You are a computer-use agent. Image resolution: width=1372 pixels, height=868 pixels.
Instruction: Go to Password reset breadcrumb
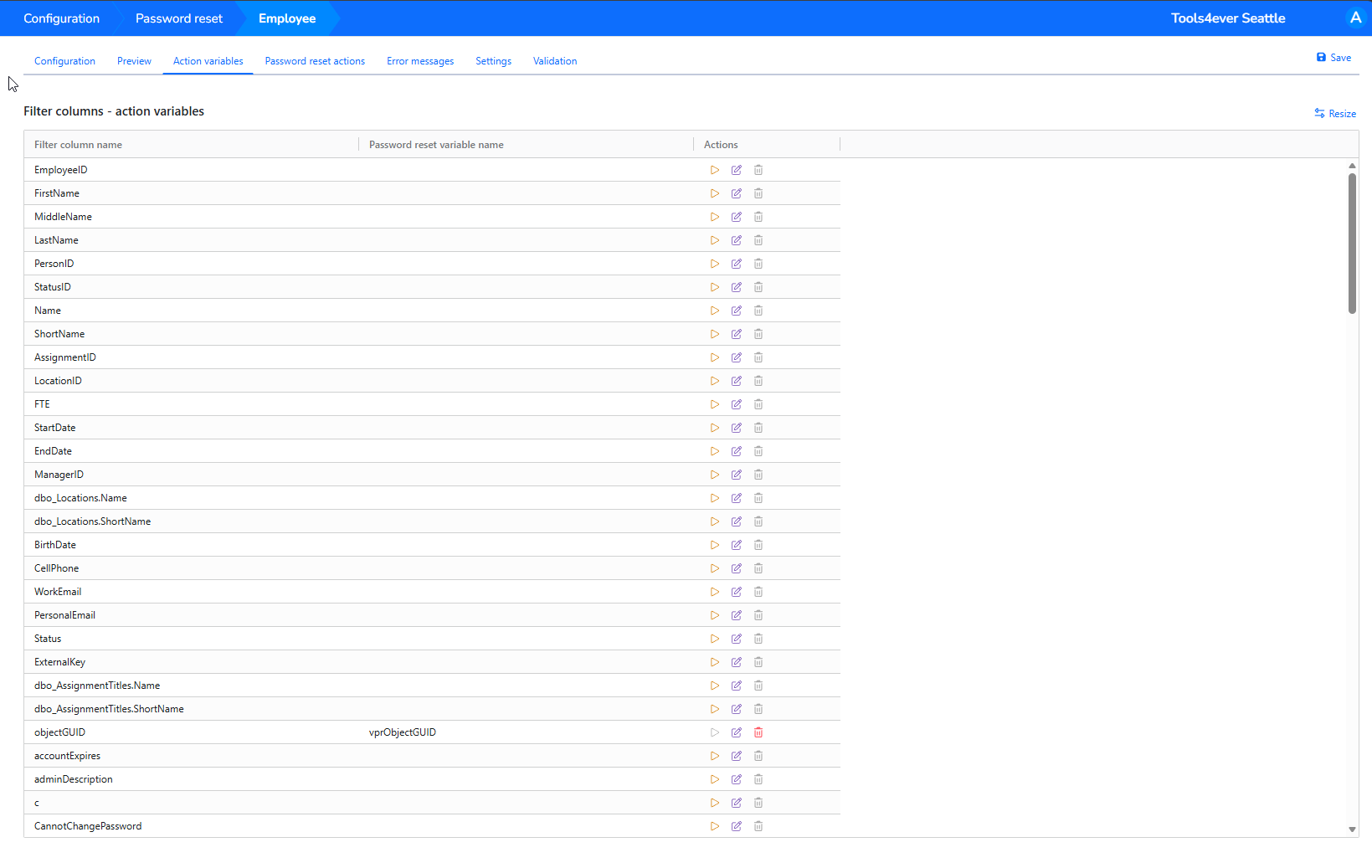click(179, 18)
